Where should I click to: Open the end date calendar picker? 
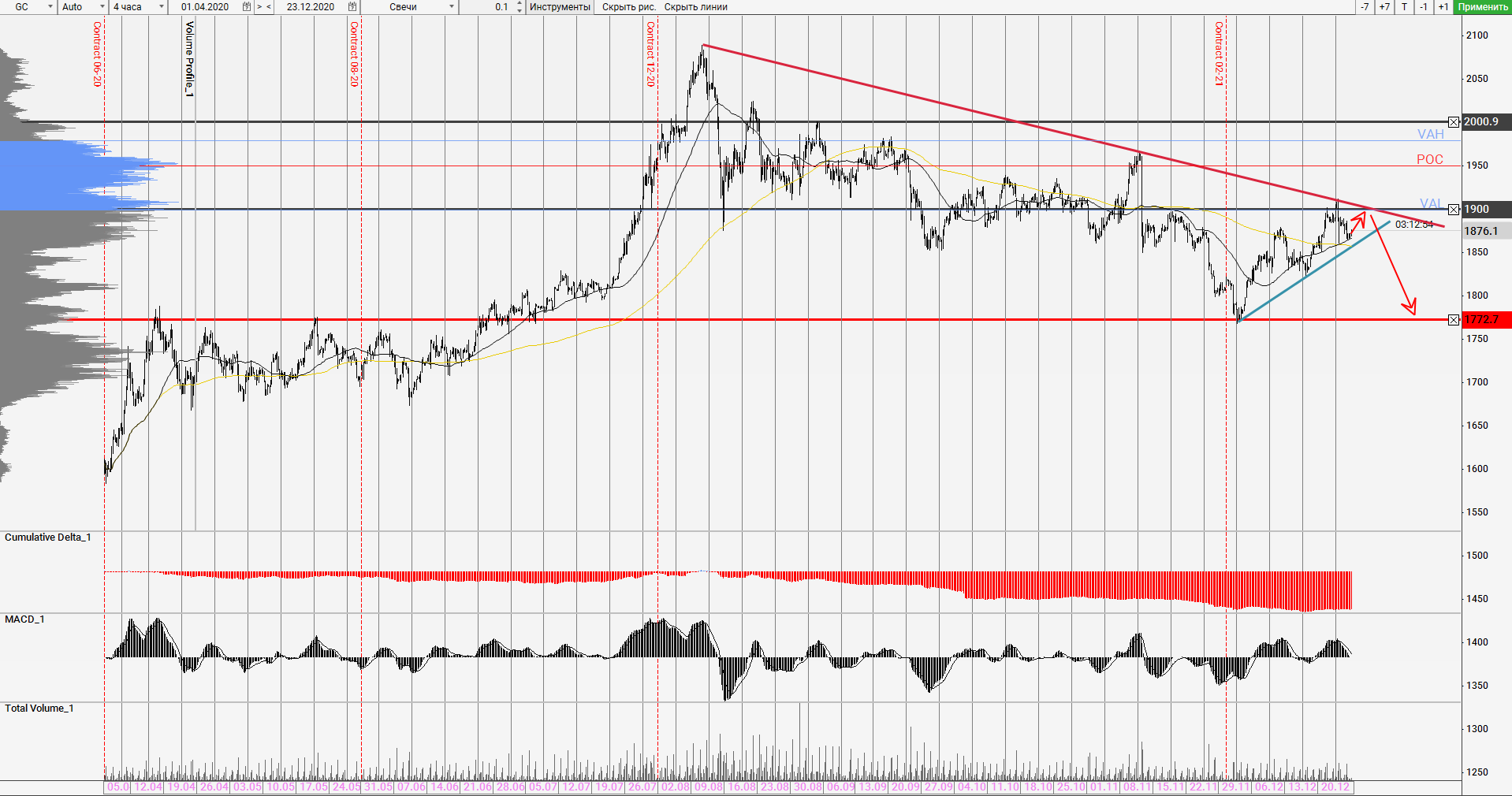(x=352, y=7)
